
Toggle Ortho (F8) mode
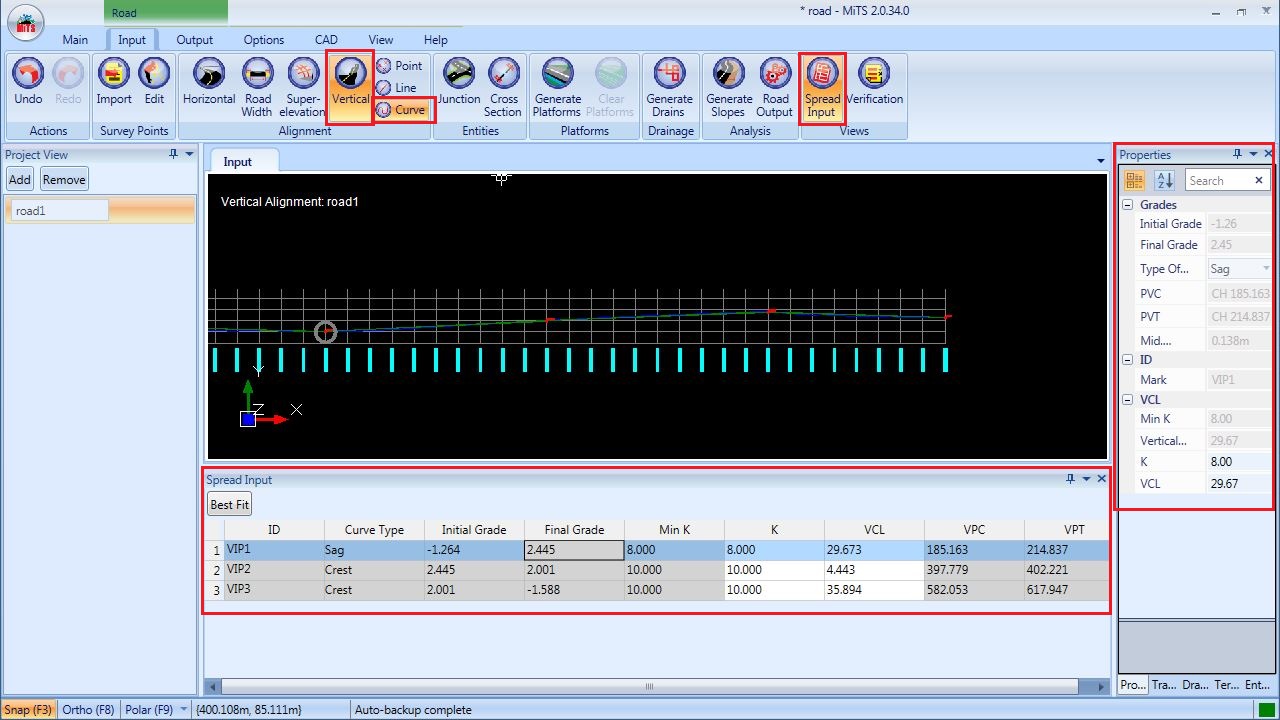(x=88, y=710)
